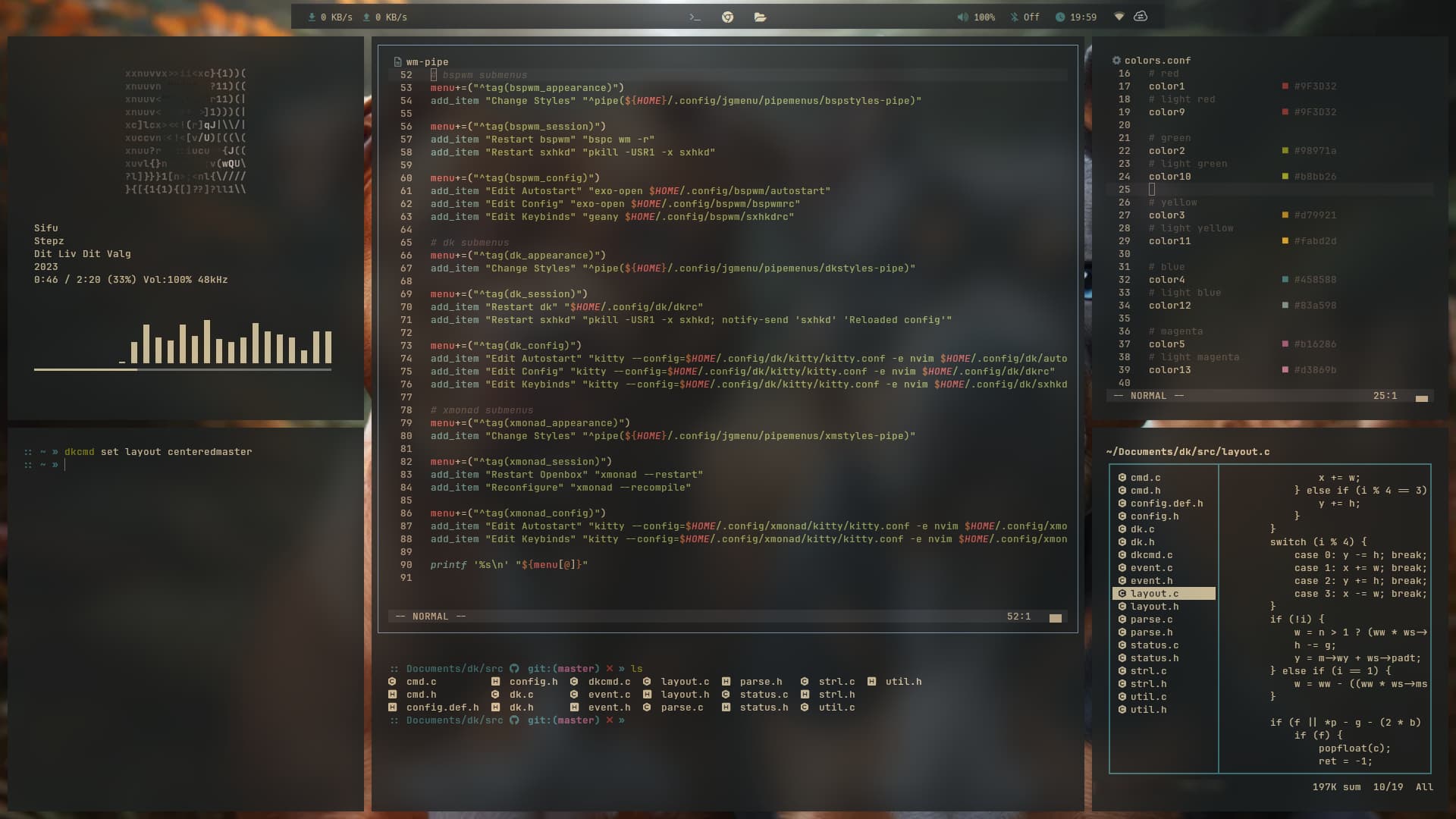Click the cloud sync icon in bar
The width and height of the screenshot is (1456, 819).
[x=1141, y=17]
